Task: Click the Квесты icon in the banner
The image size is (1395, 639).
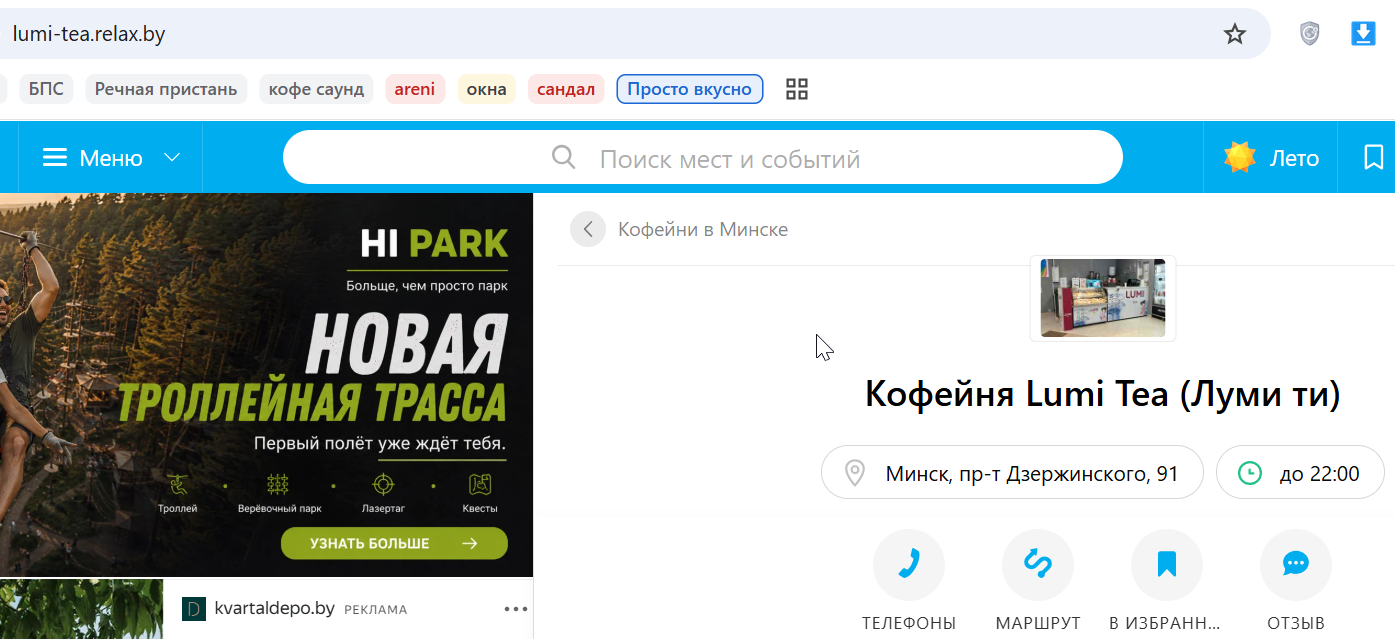Action: point(480,485)
